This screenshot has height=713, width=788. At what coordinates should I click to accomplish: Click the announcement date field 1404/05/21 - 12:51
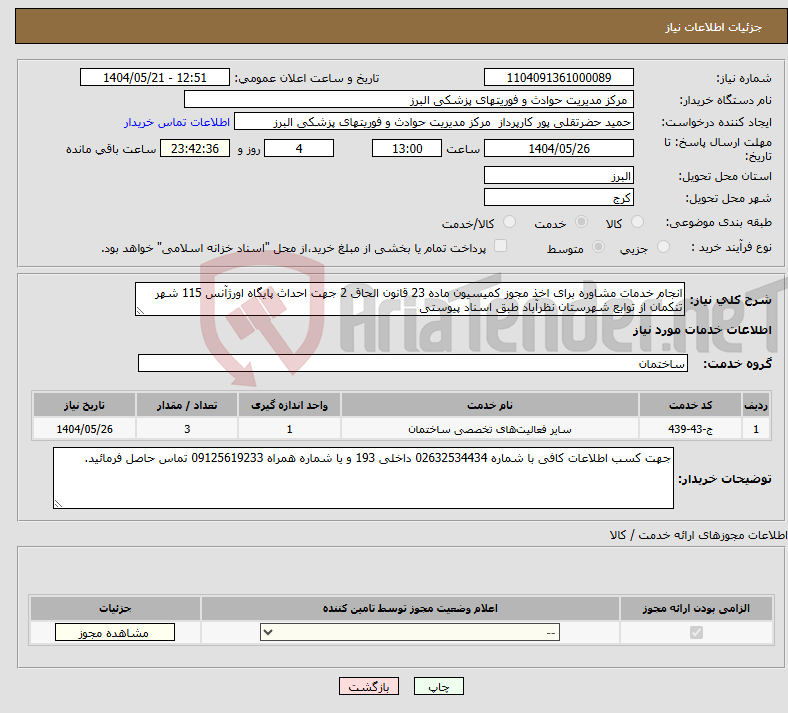(x=155, y=77)
